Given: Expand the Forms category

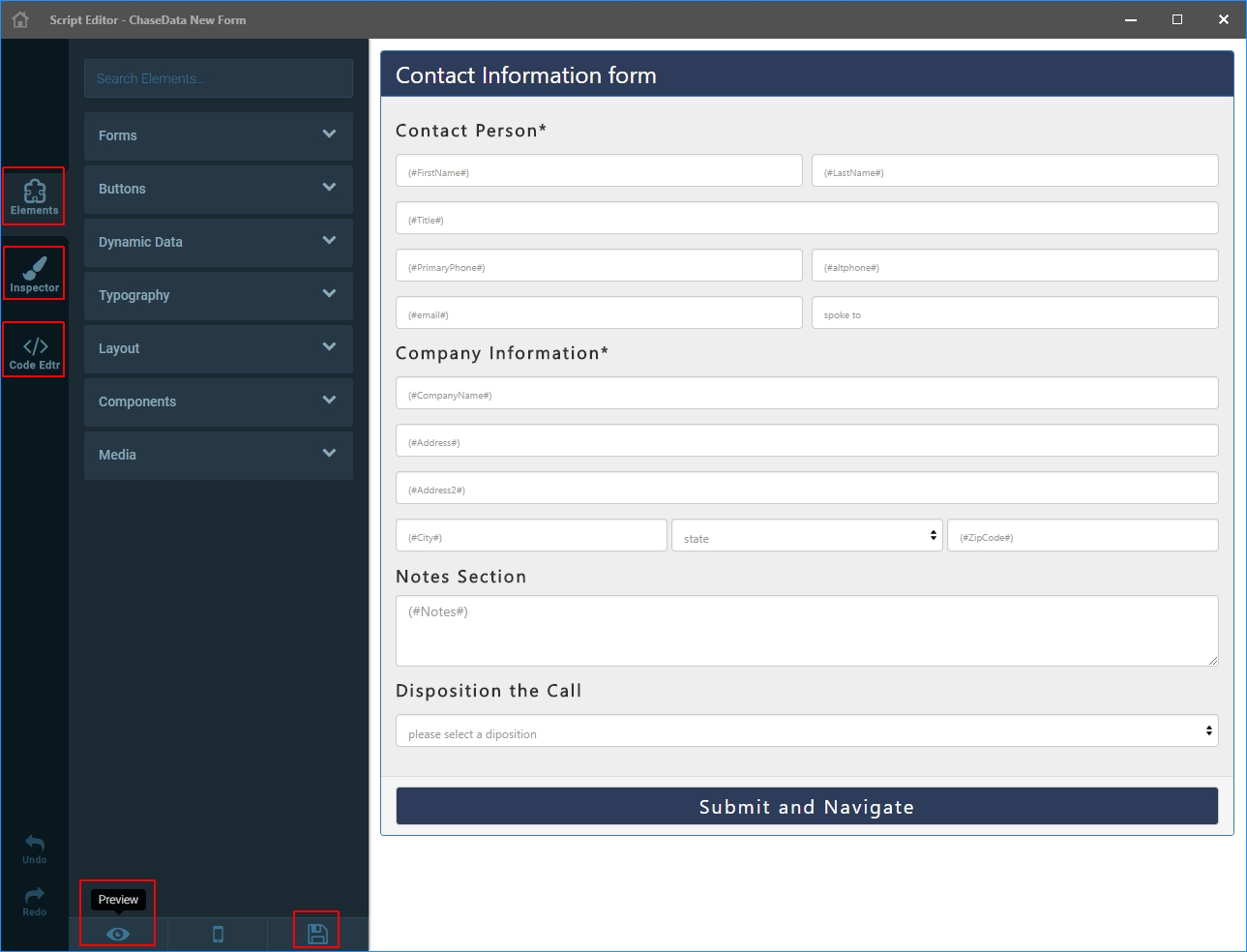Looking at the screenshot, I should coord(218,135).
